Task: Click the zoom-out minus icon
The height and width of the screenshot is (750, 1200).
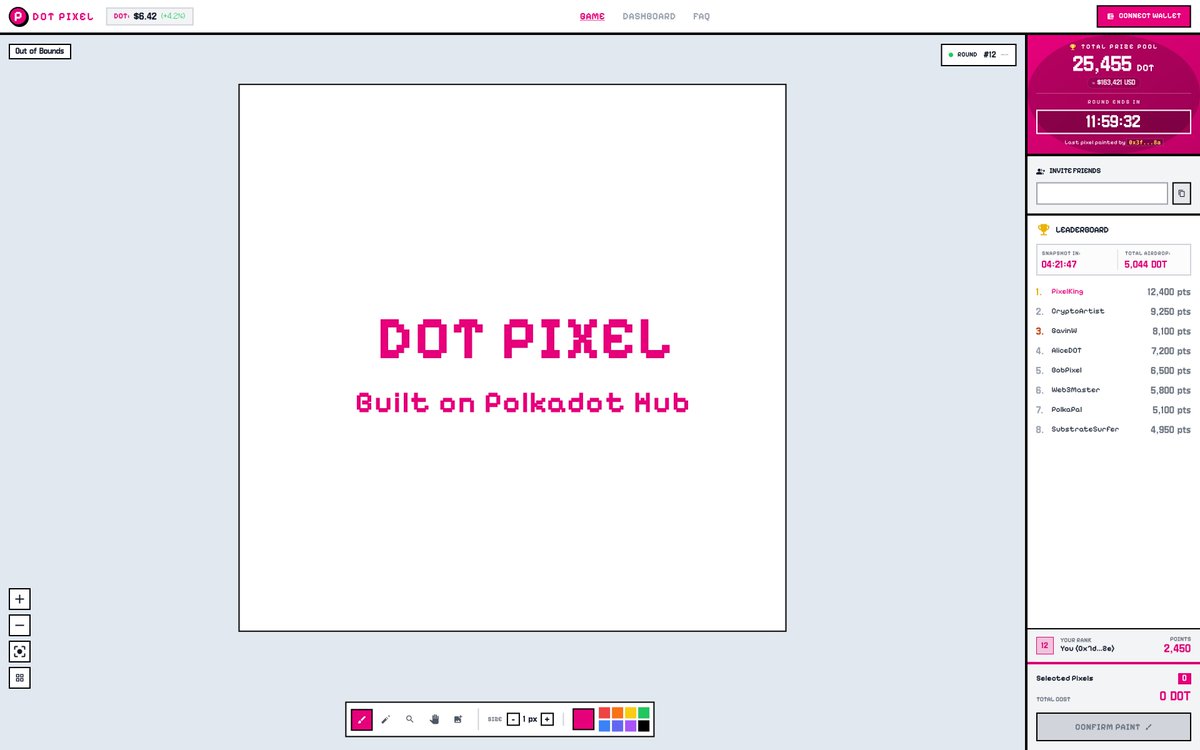Action: [19, 624]
